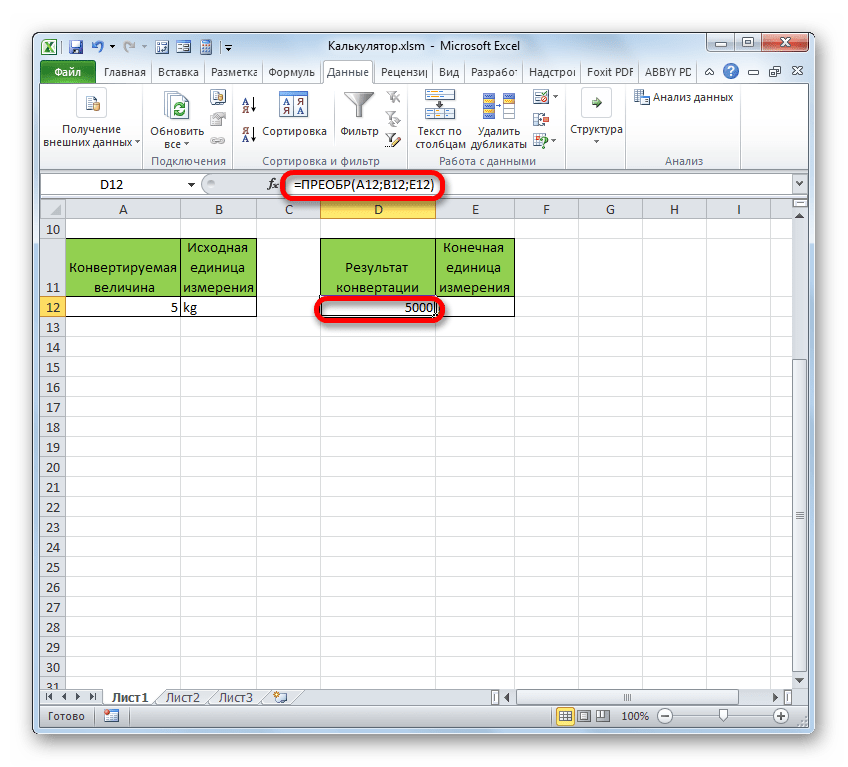This screenshot has height=767, width=848.
Task: Click the scroll down arrow of vertical scrollbar
Action: pos(799,680)
